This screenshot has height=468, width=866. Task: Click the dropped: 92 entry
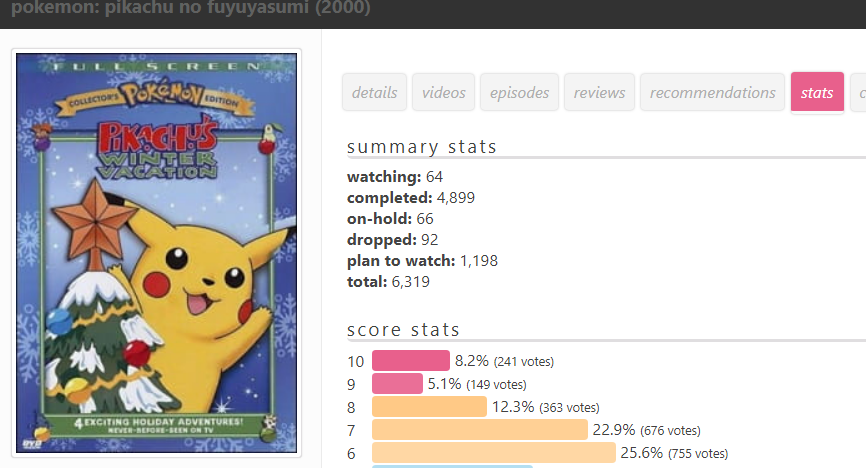(392, 240)
